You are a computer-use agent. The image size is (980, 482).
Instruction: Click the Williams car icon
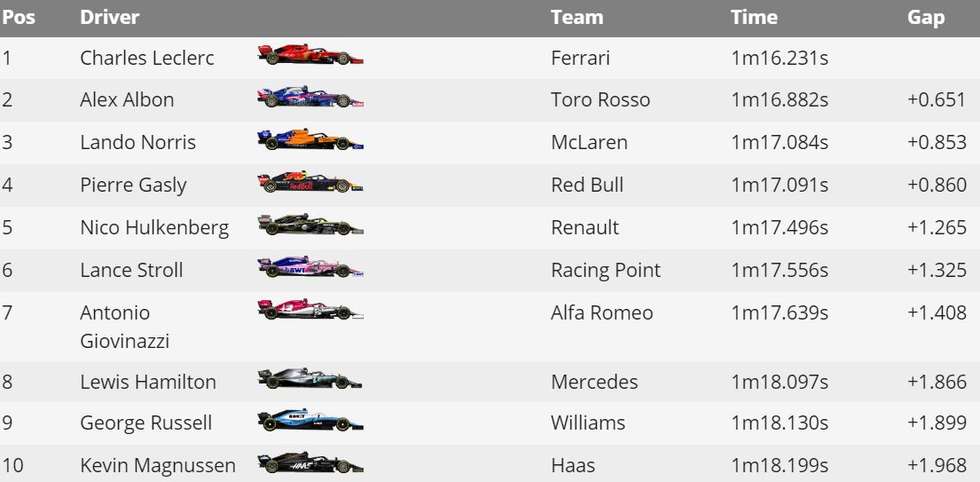click(311, 420)
